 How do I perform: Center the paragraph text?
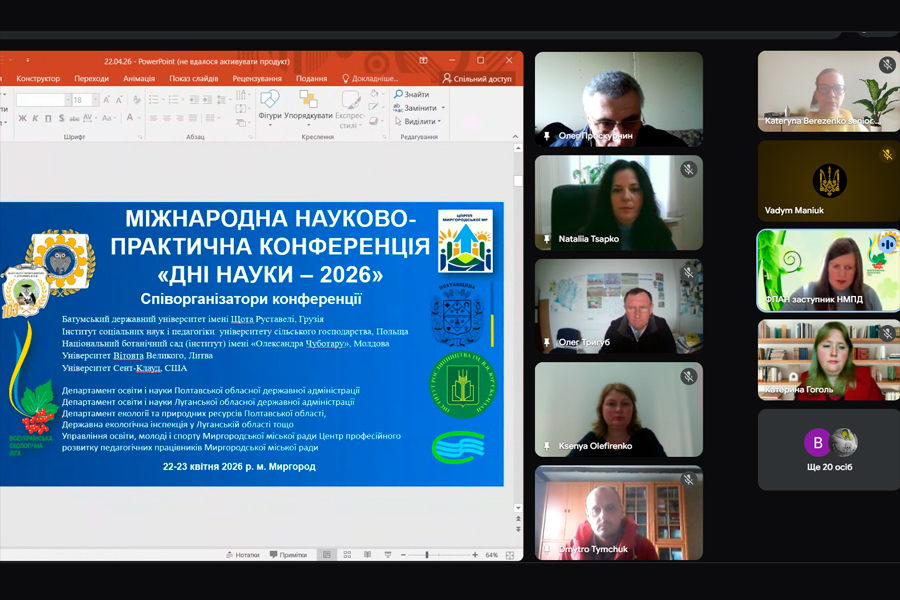pyautogui.click(x=166, y=118)
